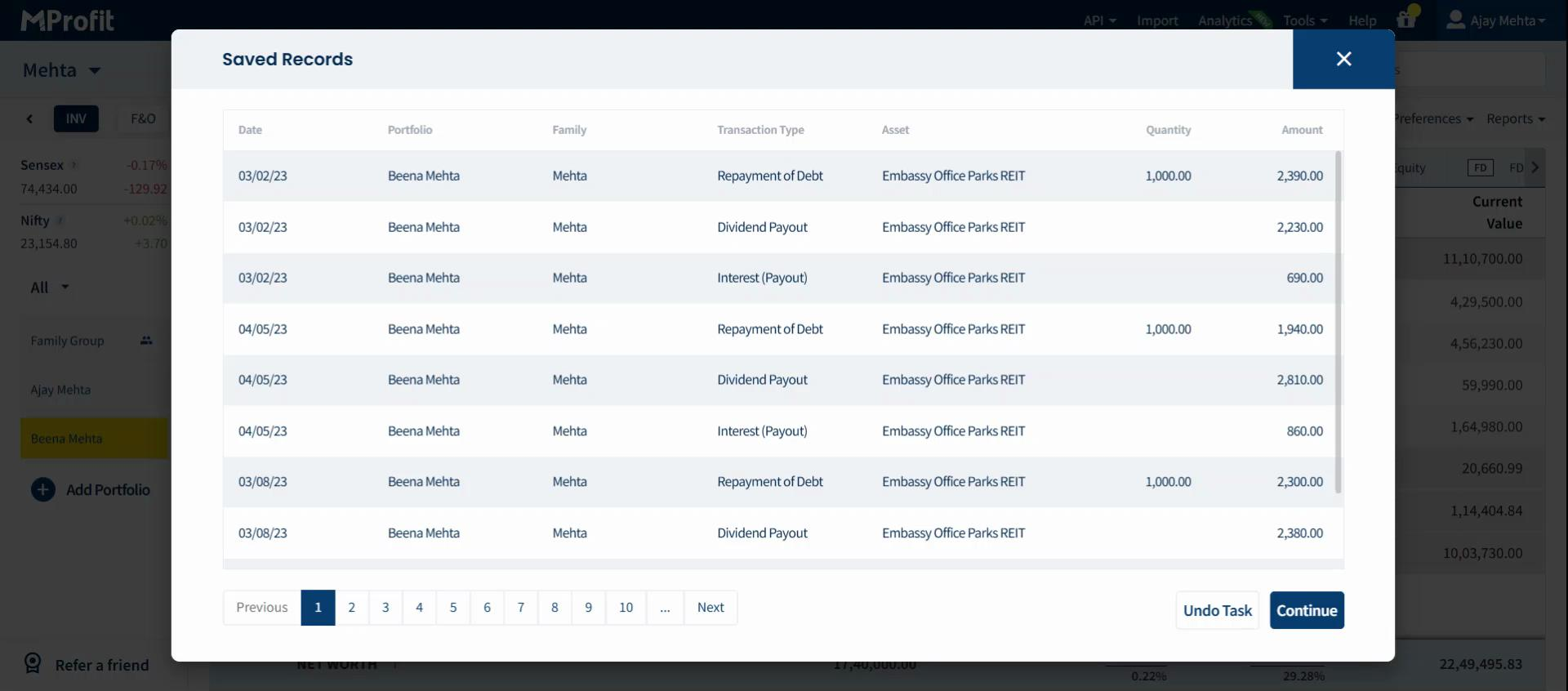
Task: Click the Refer a friend link
Action: [87, 665]
